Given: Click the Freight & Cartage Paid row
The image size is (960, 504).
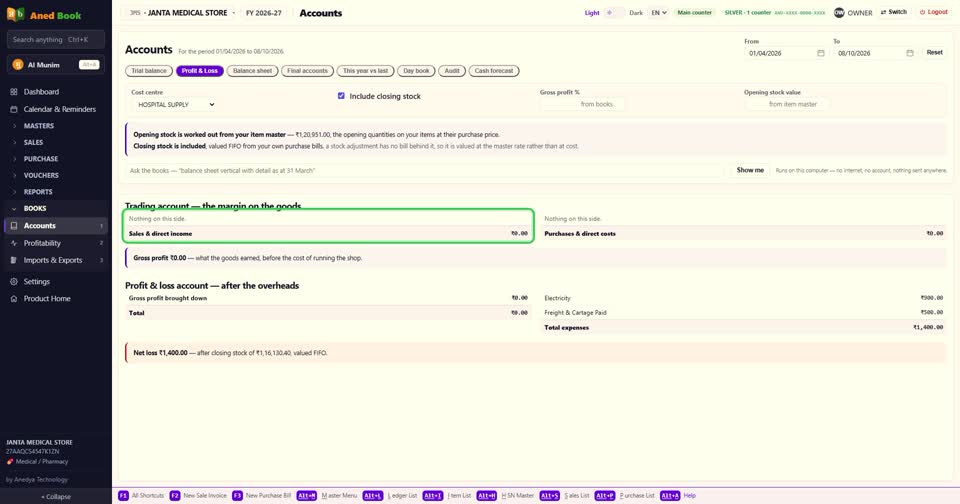Looking at the screenshot, I should tap(744, 312).
